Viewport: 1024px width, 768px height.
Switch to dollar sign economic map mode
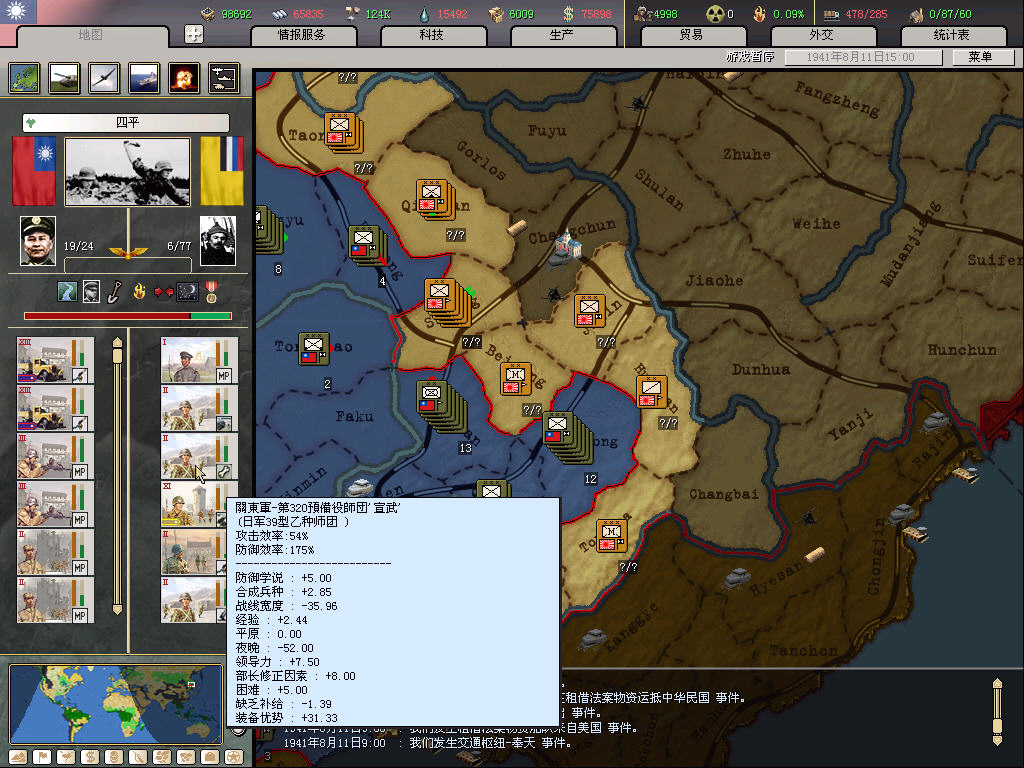click(x=90, y=757)
